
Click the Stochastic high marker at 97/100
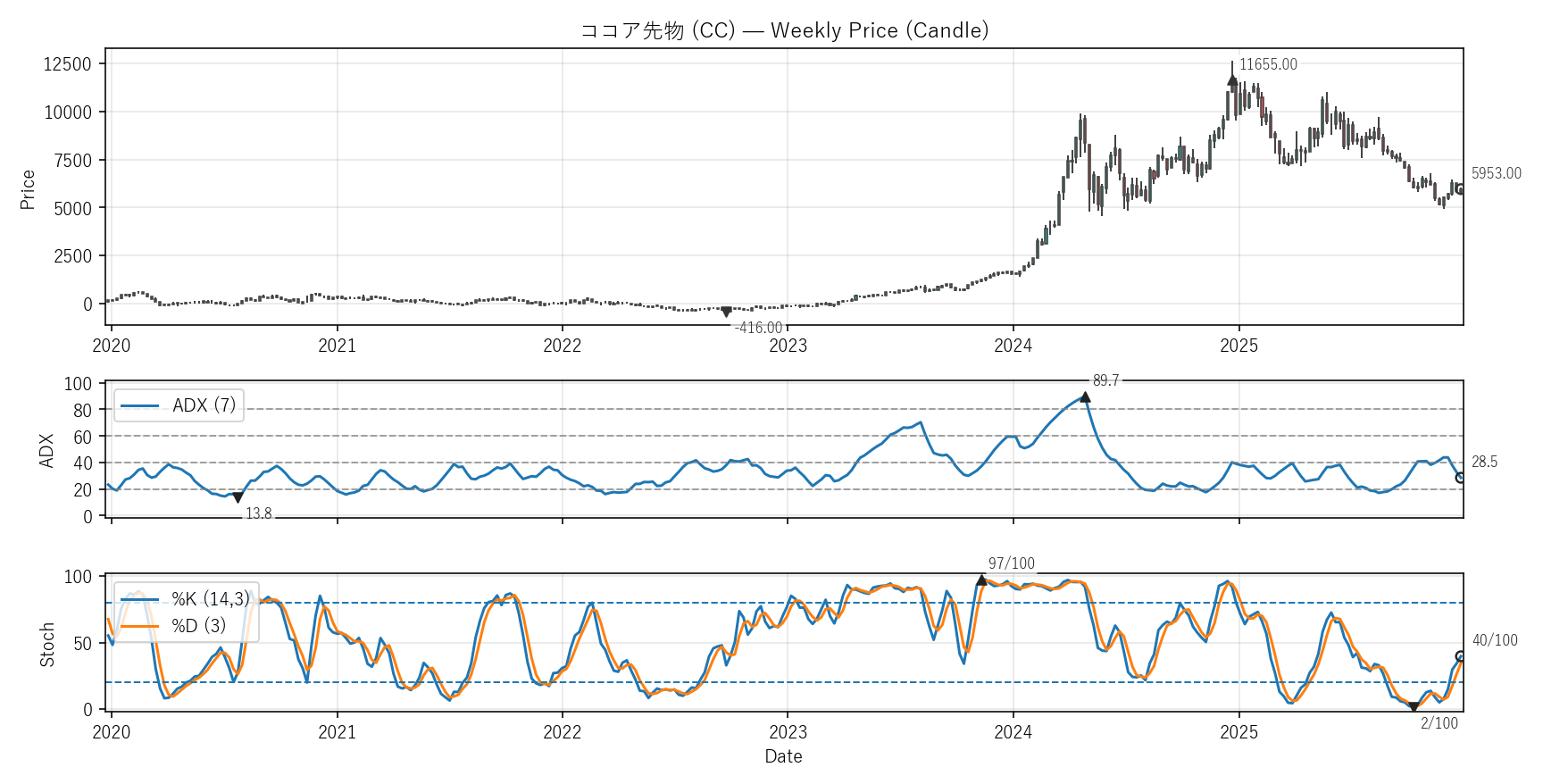[x=981, y=580]
